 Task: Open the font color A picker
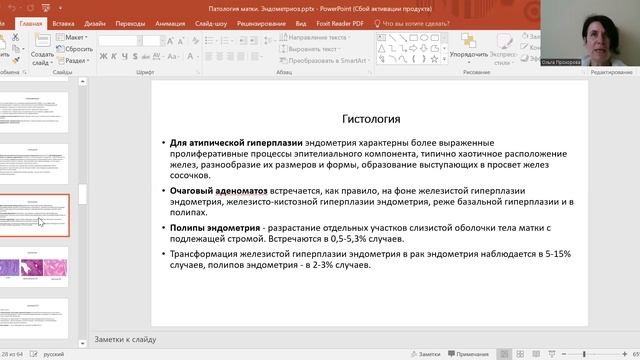click(x=192, y=56)
